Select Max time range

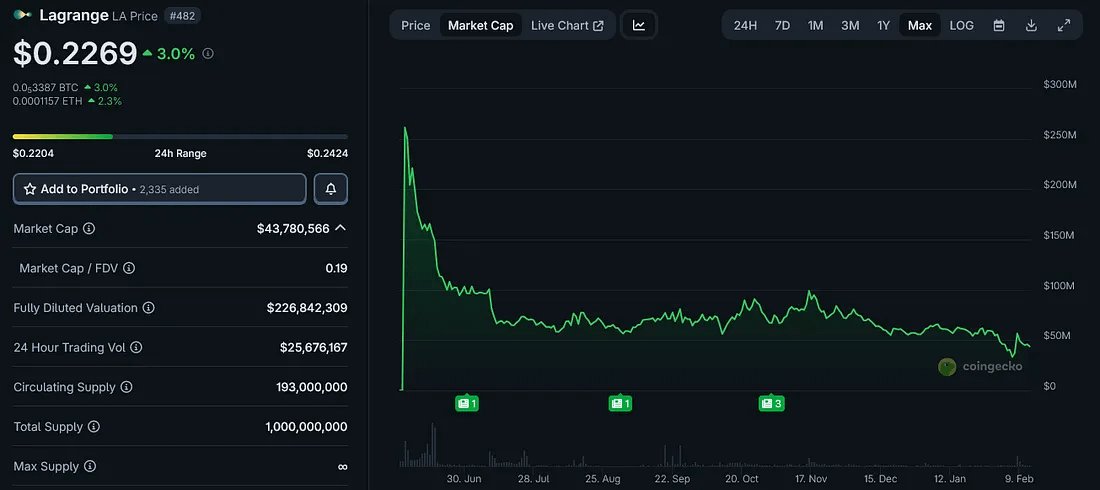pyautogui.click(x=920, y=25)
